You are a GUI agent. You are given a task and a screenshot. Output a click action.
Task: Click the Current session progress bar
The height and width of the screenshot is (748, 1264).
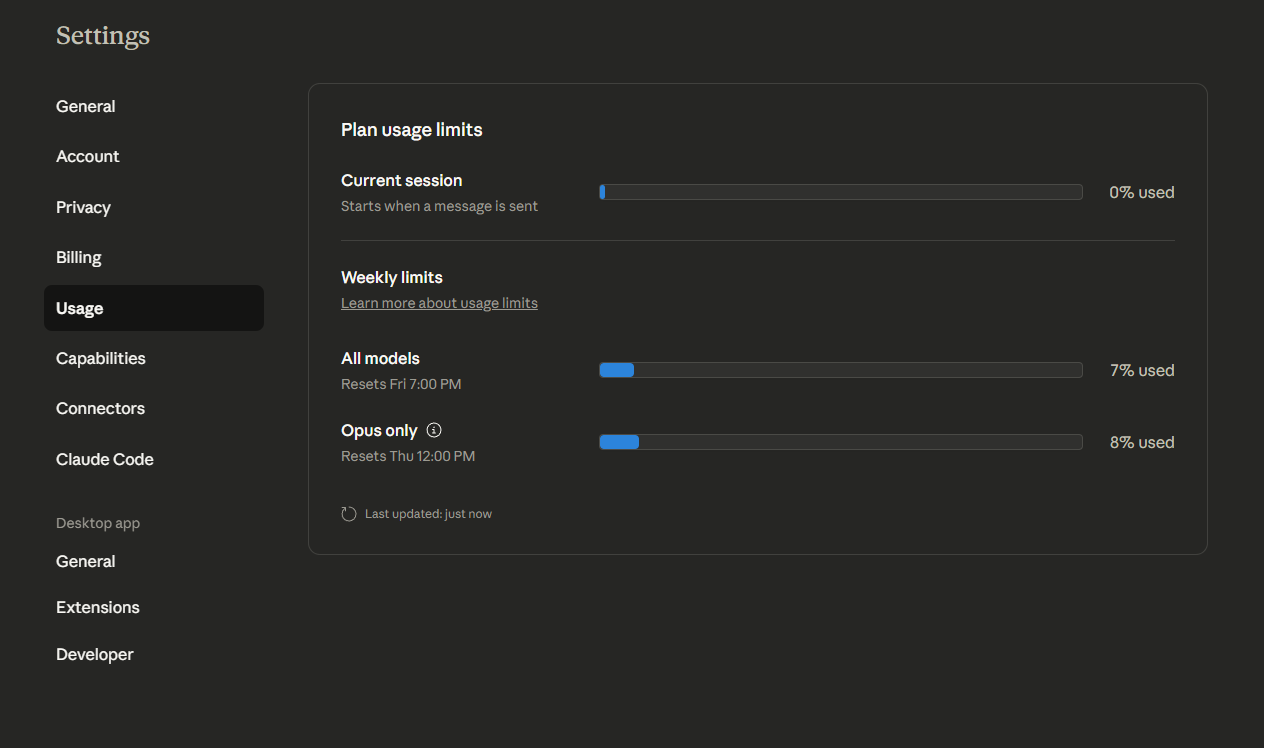pos(840,192)
